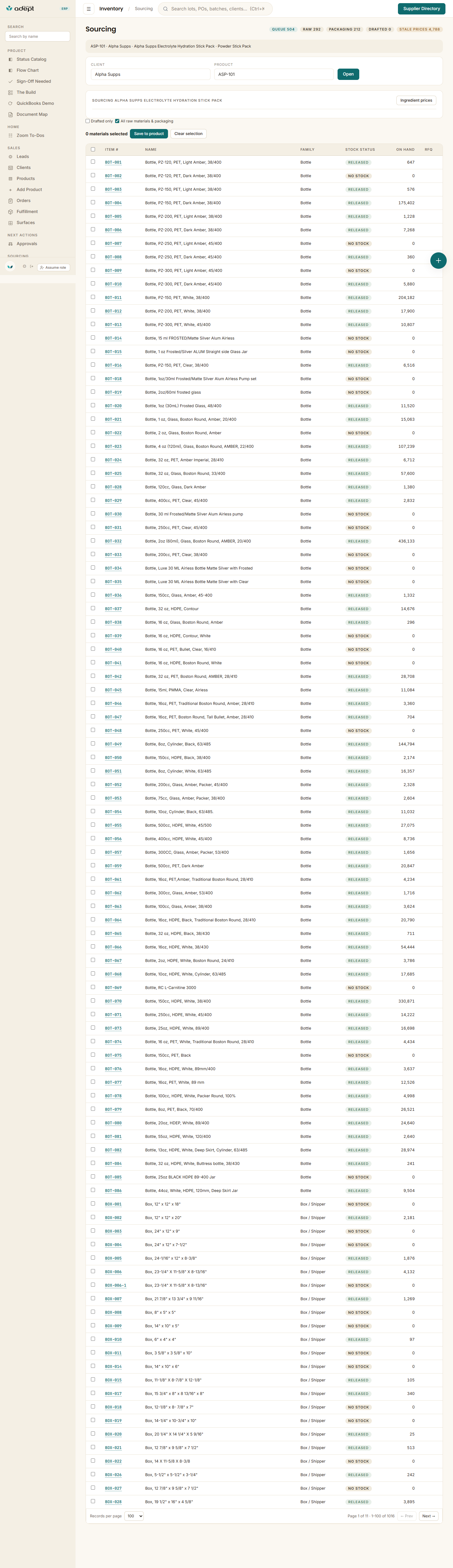The width and height of the screenshot is (453, 1568).
Task: Click the Search by name sidebar field
Action: 37,37
